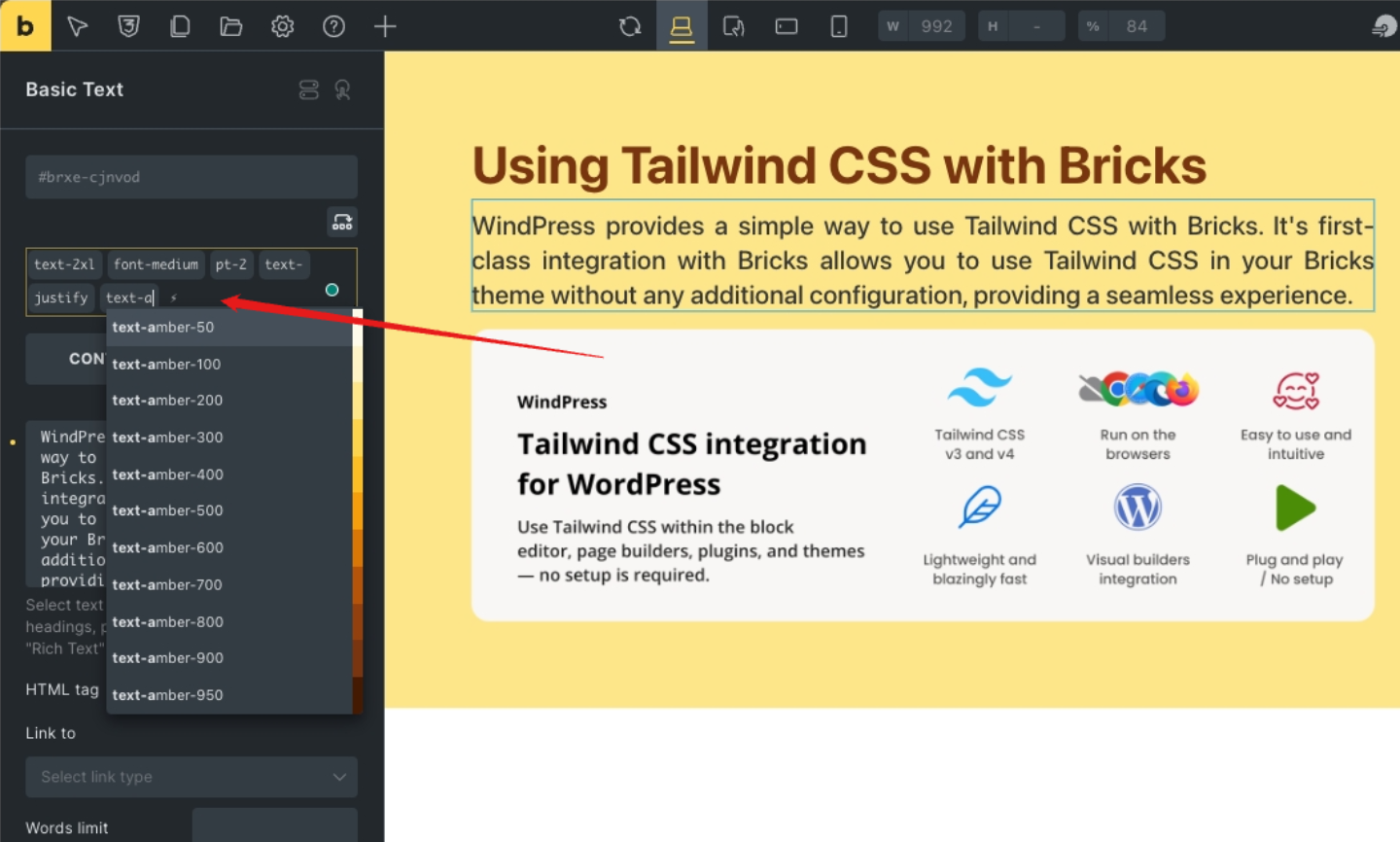Open Templates folder icon in toolbar
1400x842 pixels.
(x=231, y=26)
